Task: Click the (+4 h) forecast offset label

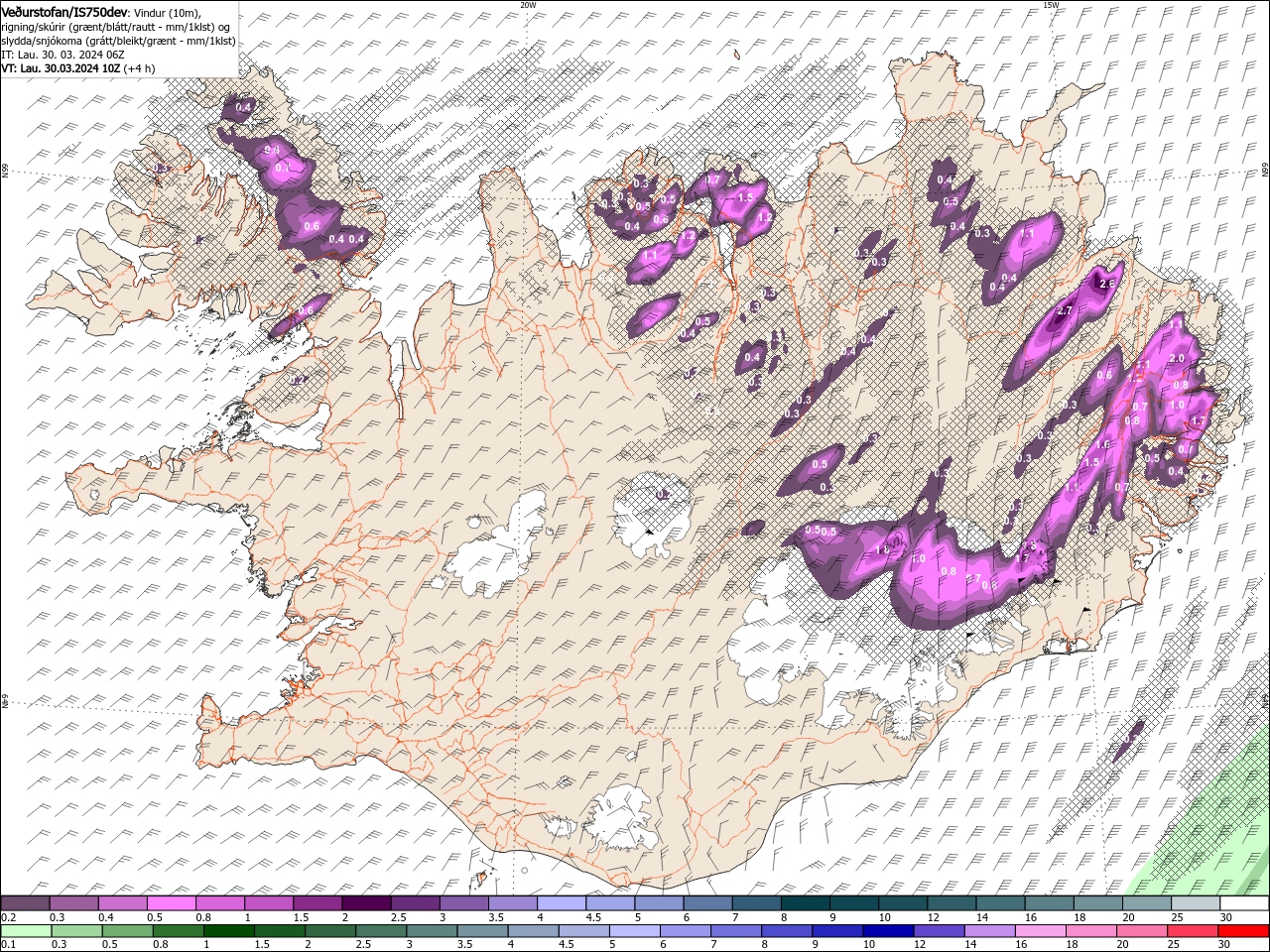Action: [140, 68]
